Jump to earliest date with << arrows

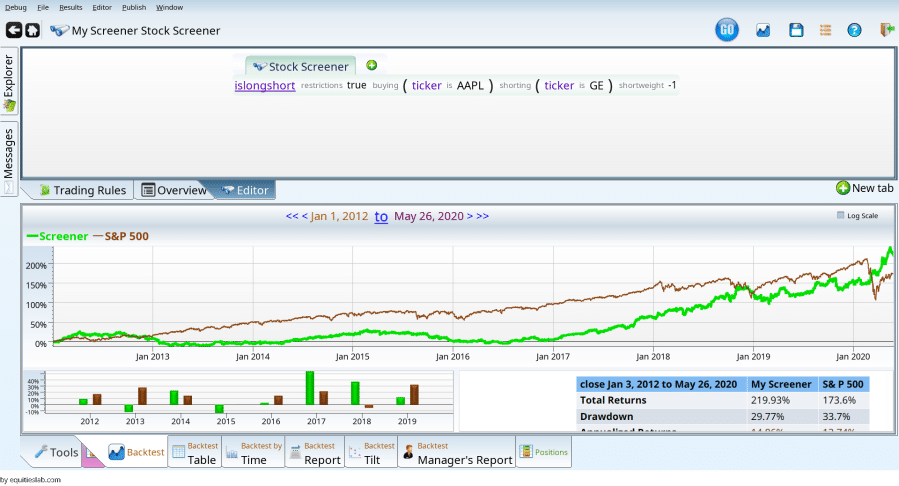(x=292, y=216)
